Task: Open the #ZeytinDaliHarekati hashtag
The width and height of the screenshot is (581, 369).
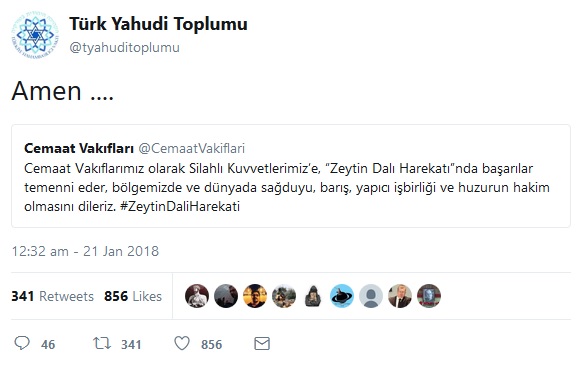Action: [180, 206]
